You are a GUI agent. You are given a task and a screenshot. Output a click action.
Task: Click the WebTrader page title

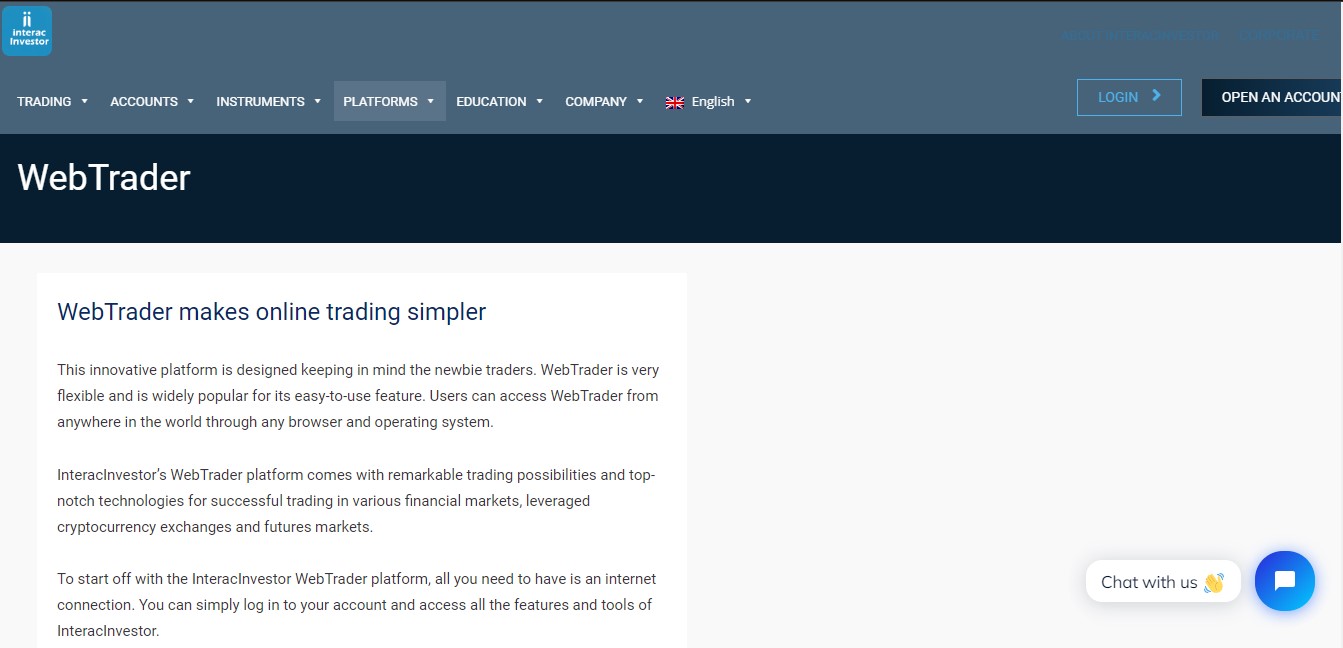104,177
